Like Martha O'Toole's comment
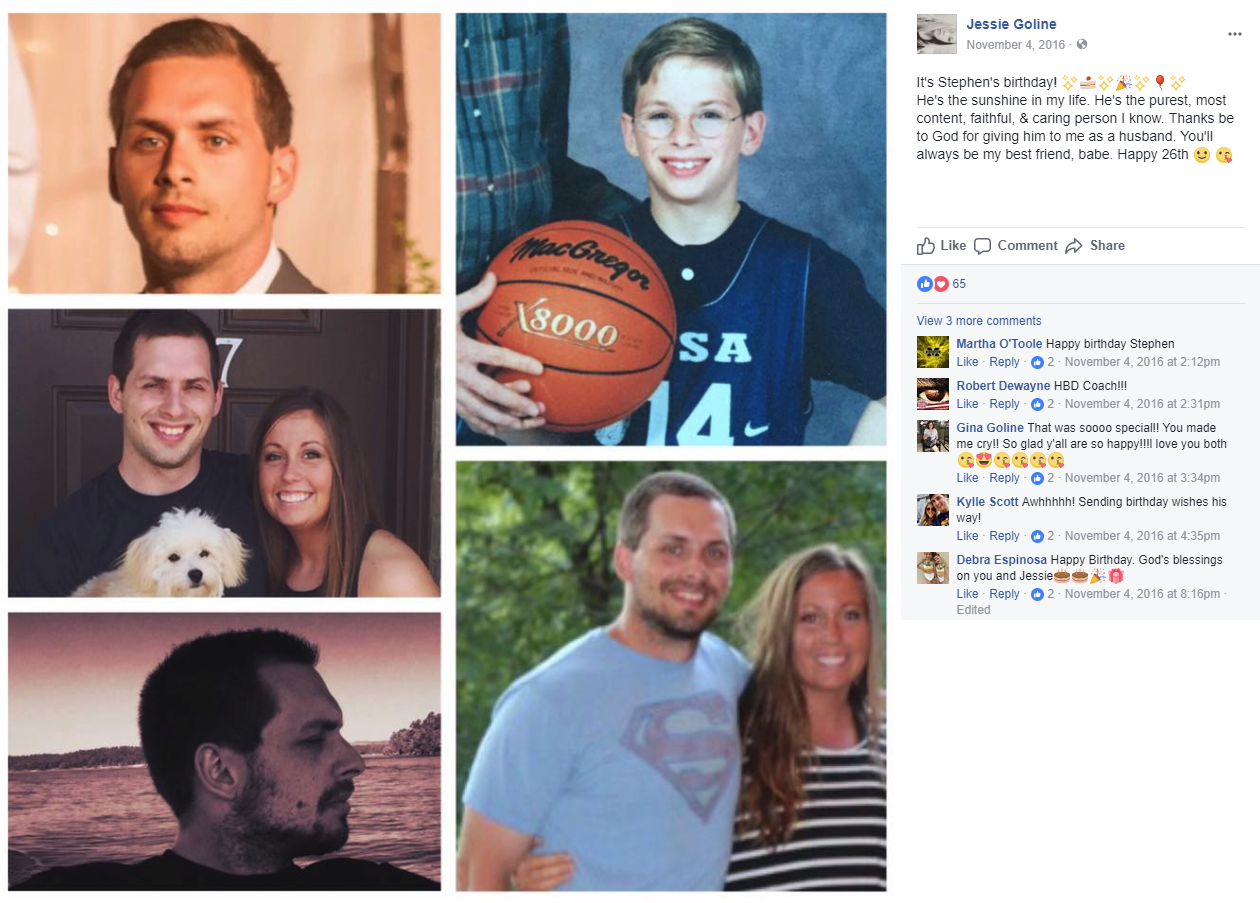This screenshot has height=903, width=1260. click(967, 362)
